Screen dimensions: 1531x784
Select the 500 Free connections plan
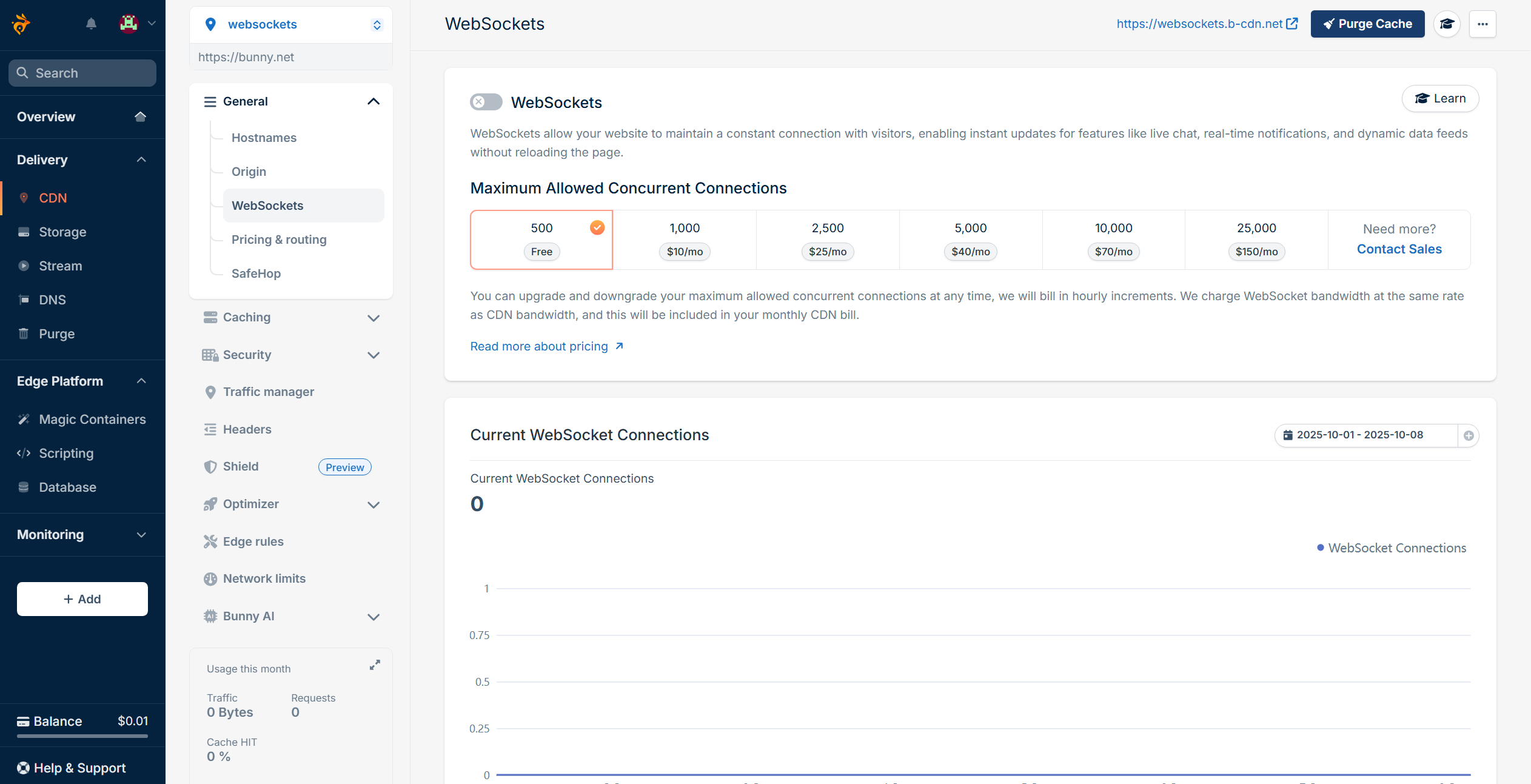[x=541, y=240]
